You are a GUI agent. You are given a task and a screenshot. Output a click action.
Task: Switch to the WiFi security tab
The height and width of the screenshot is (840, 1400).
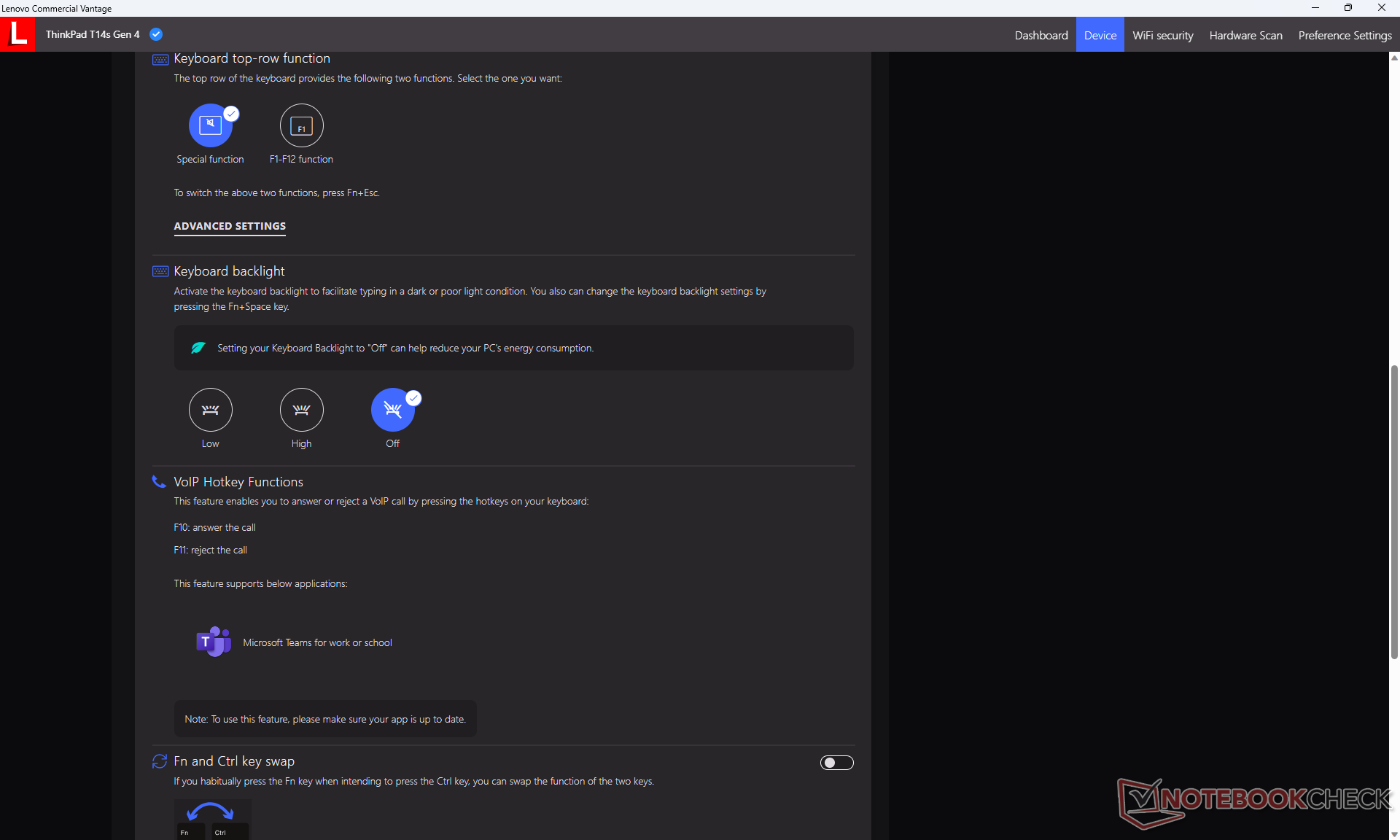pos(1162,35)
